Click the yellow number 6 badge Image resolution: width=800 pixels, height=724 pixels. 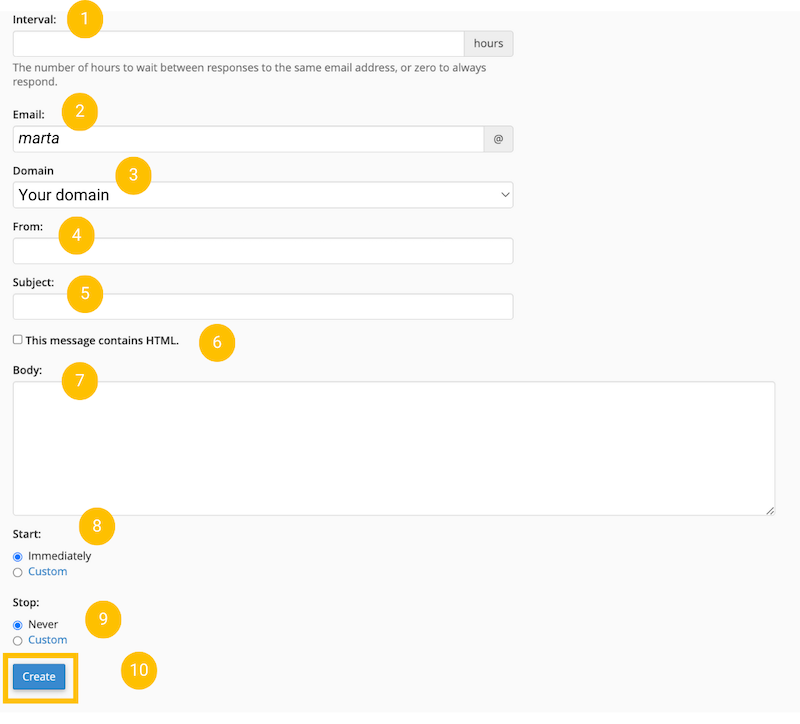click(217, 342)
